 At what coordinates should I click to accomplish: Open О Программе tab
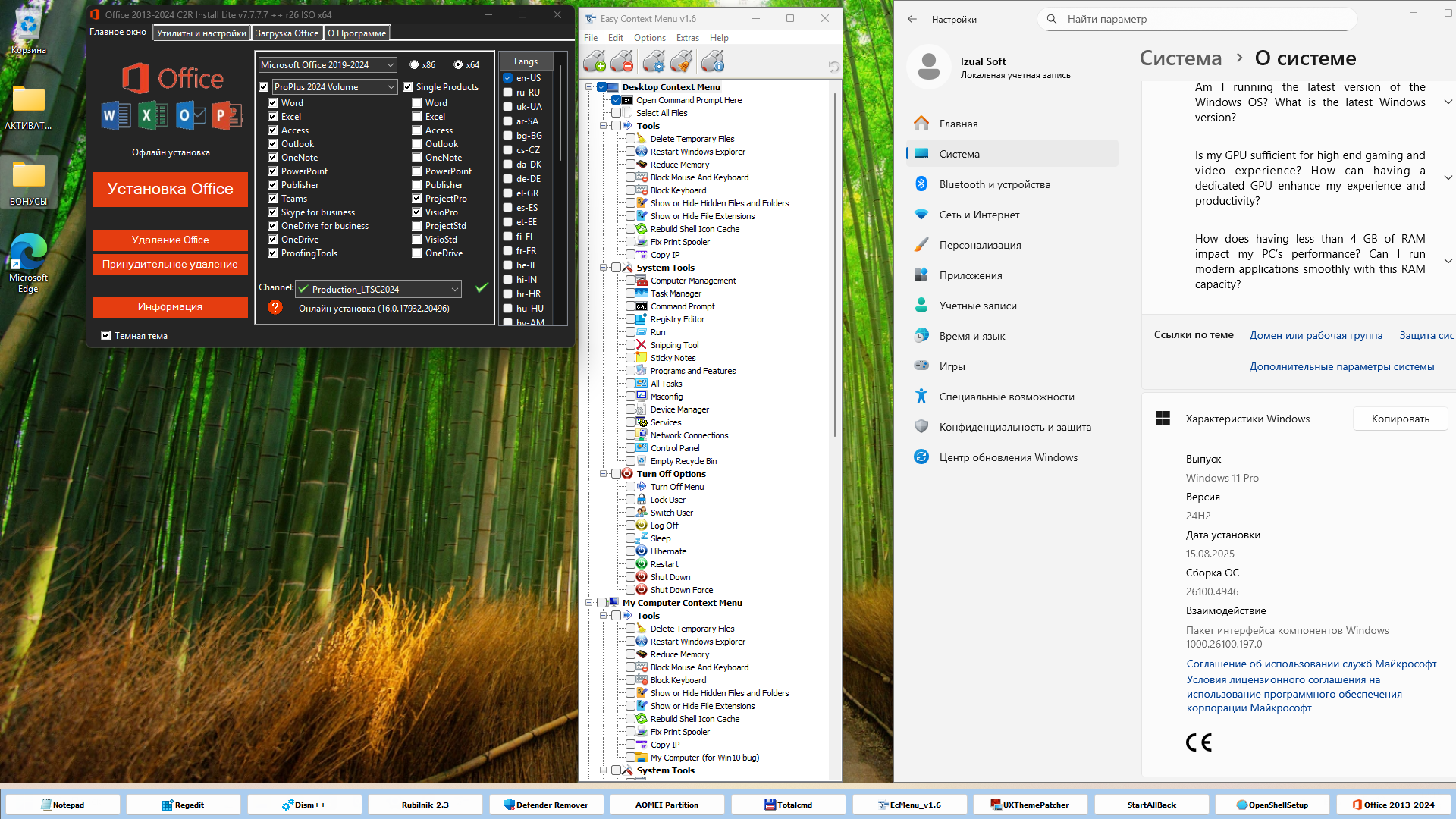point(356,33)
